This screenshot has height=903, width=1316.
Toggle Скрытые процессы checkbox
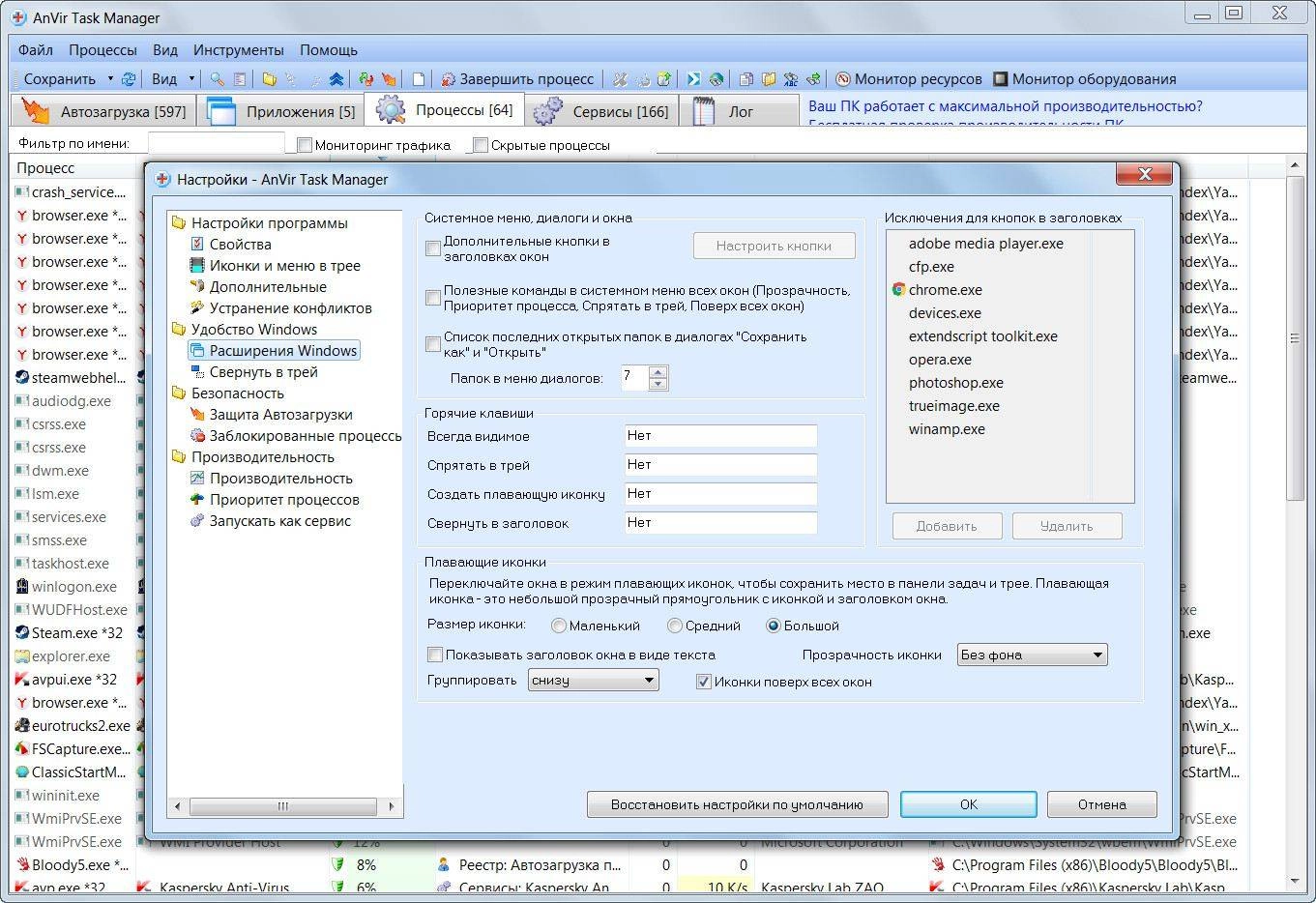(x=481, y=145)
